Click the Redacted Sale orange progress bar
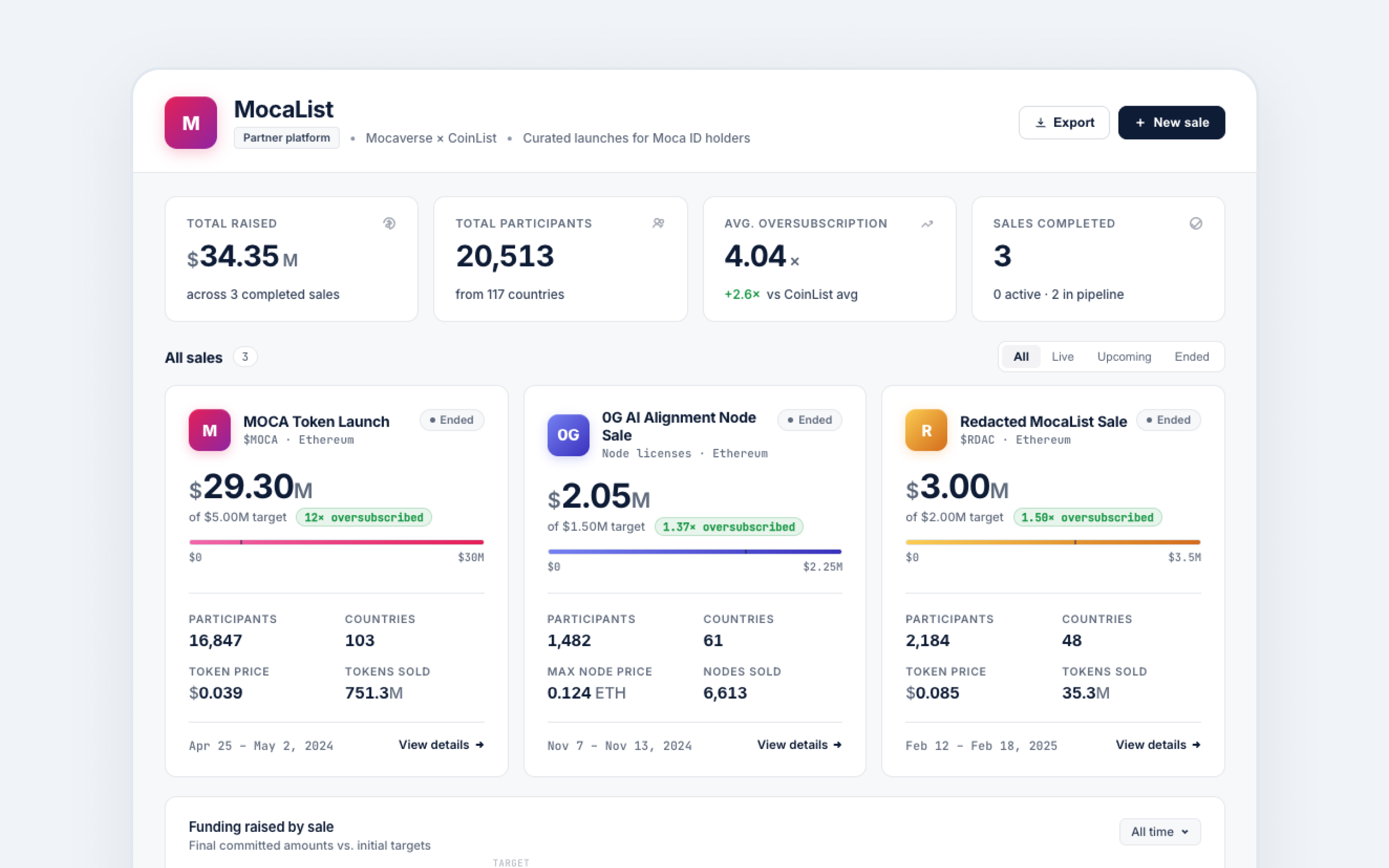 [1053, 542]
